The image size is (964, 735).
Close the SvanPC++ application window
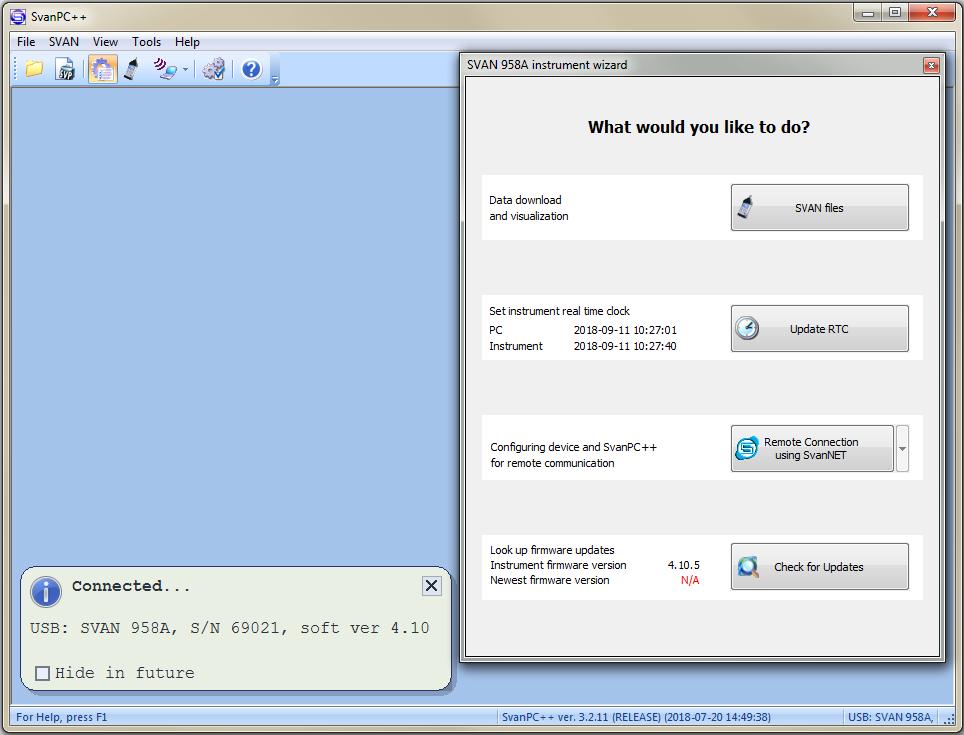(x=932, y=12)
